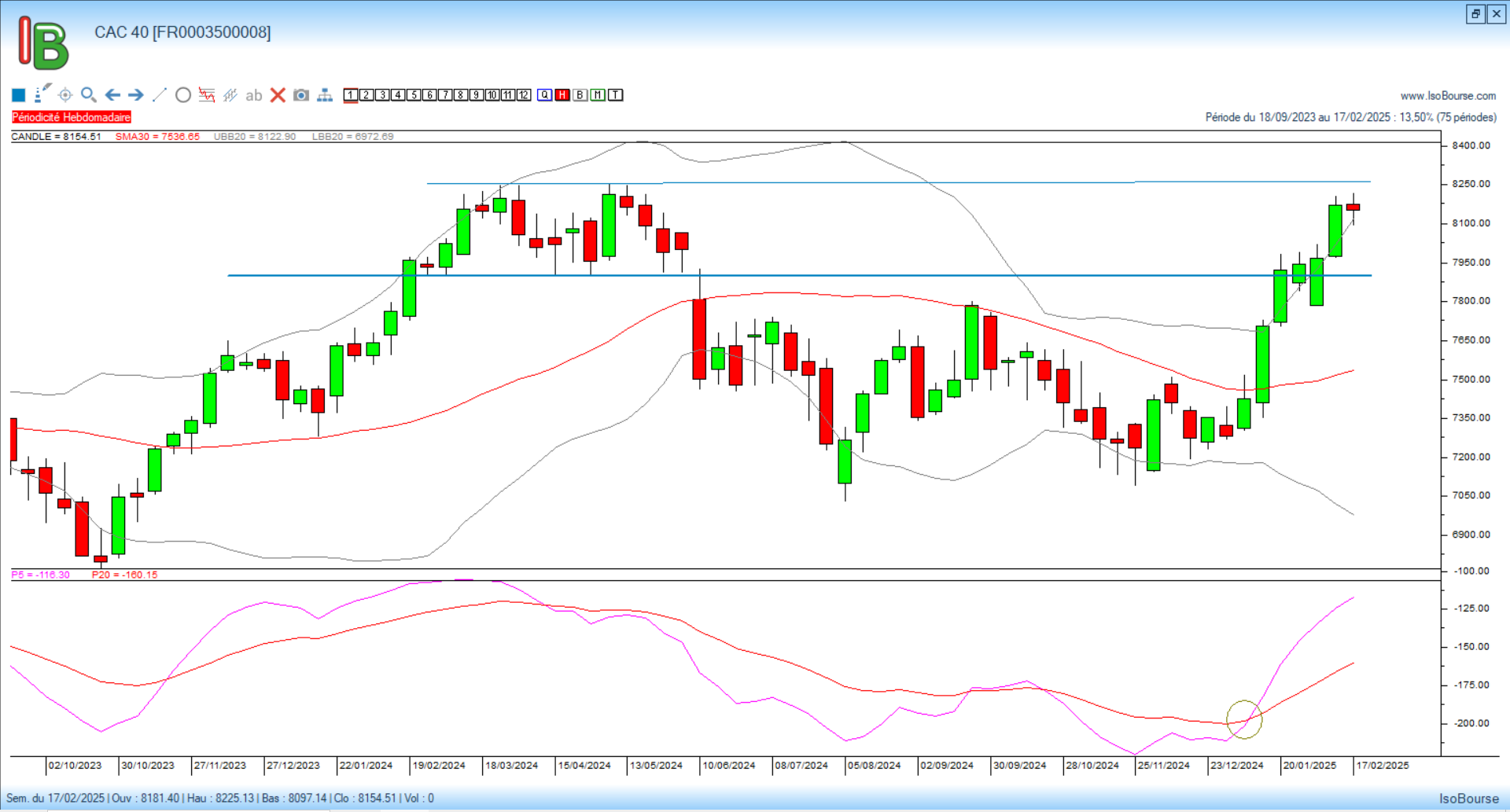Click the 8250.00 price axis label
The width and height of the screenshot is (1510, 812).
[x=1471, y=184]
